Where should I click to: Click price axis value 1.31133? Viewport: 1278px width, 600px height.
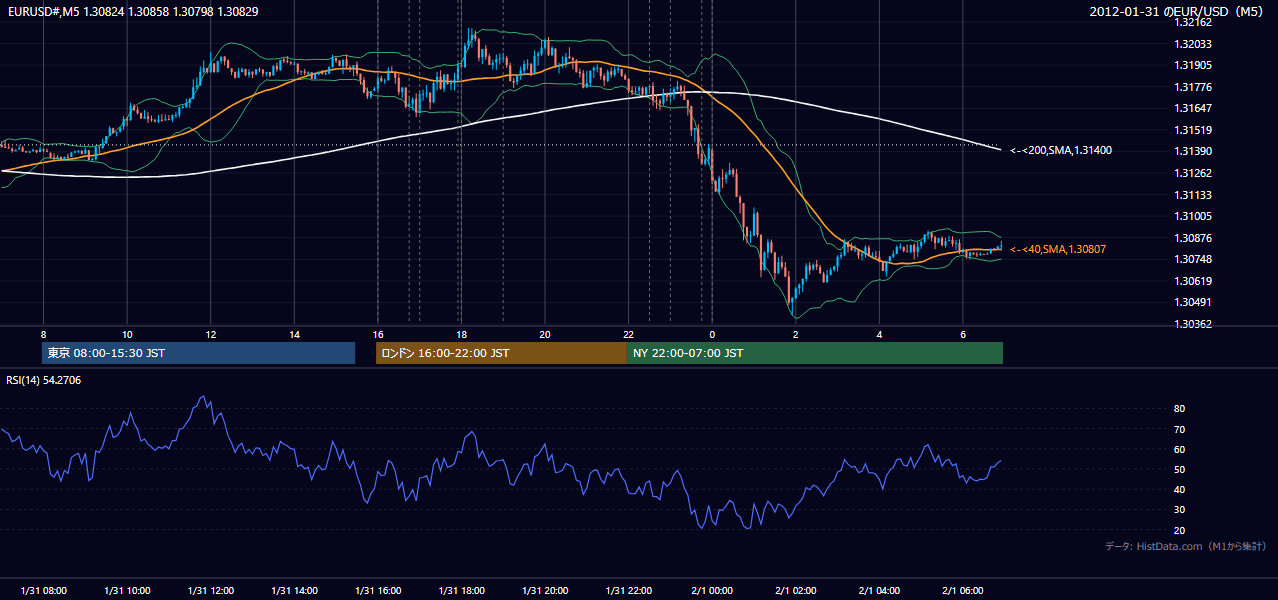point(1192,195)
